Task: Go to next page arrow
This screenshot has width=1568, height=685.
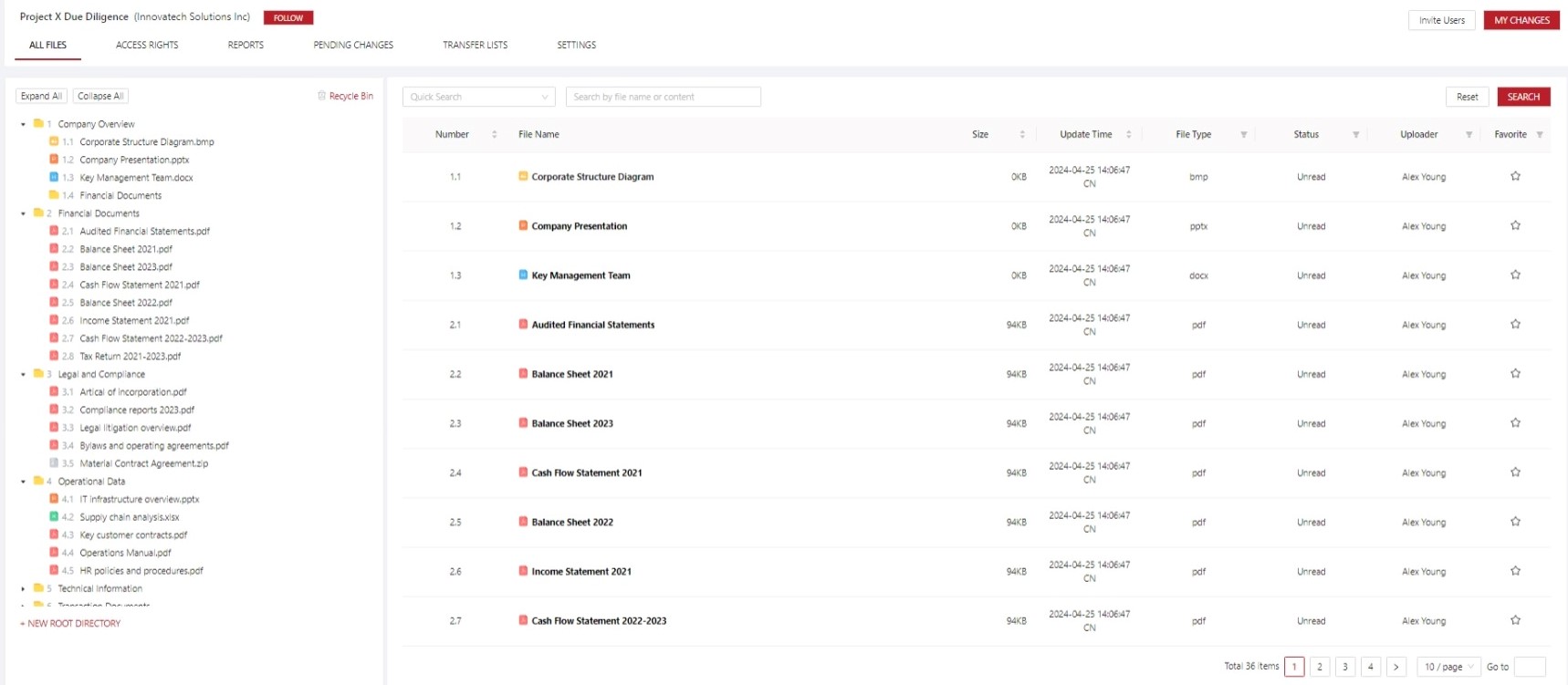Action: pos(1396,667)
